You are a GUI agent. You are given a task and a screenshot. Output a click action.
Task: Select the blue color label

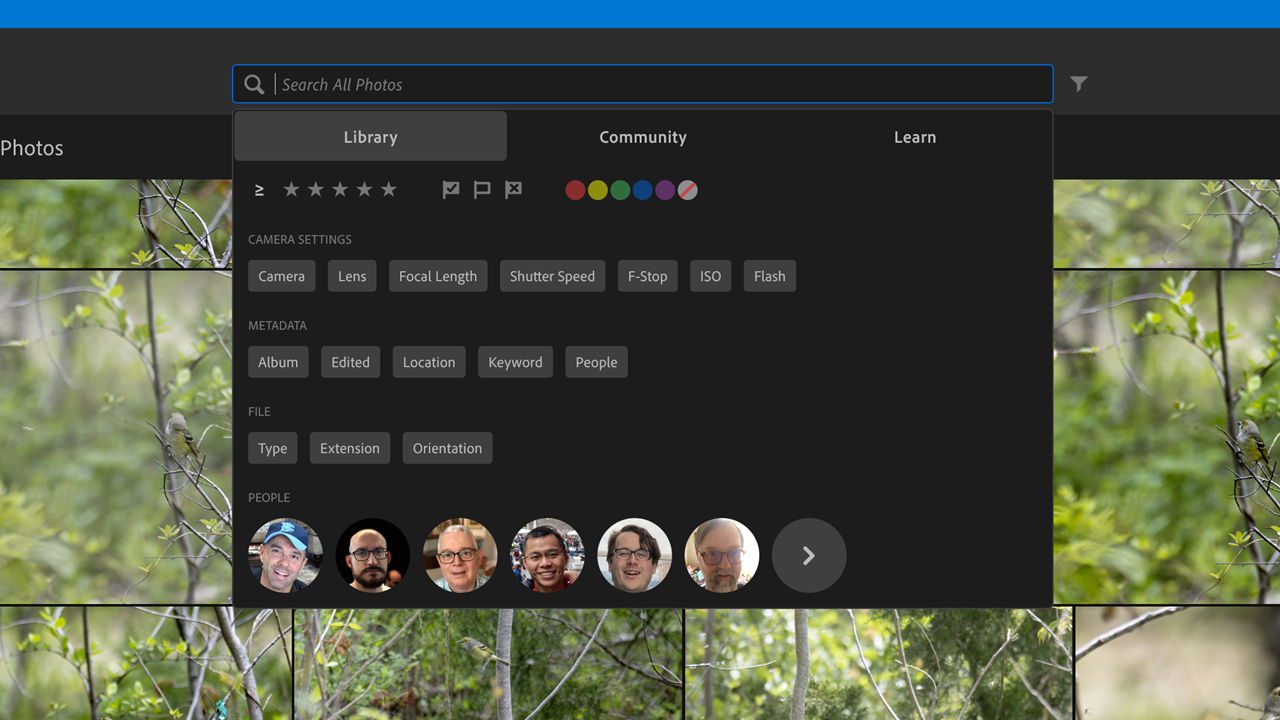(x=643, y=190)
